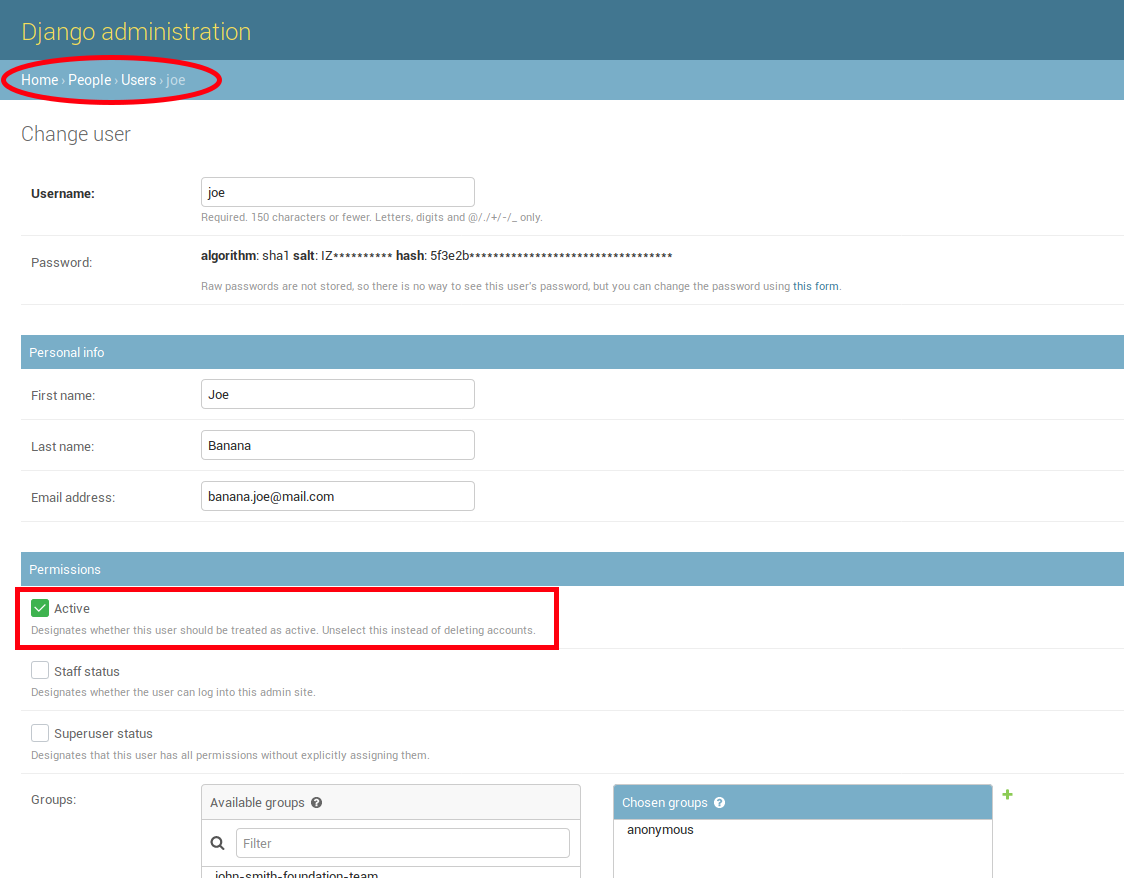Click the green plus add-group icon
The image size is (1124, 878).
(x=1007, y=794)
